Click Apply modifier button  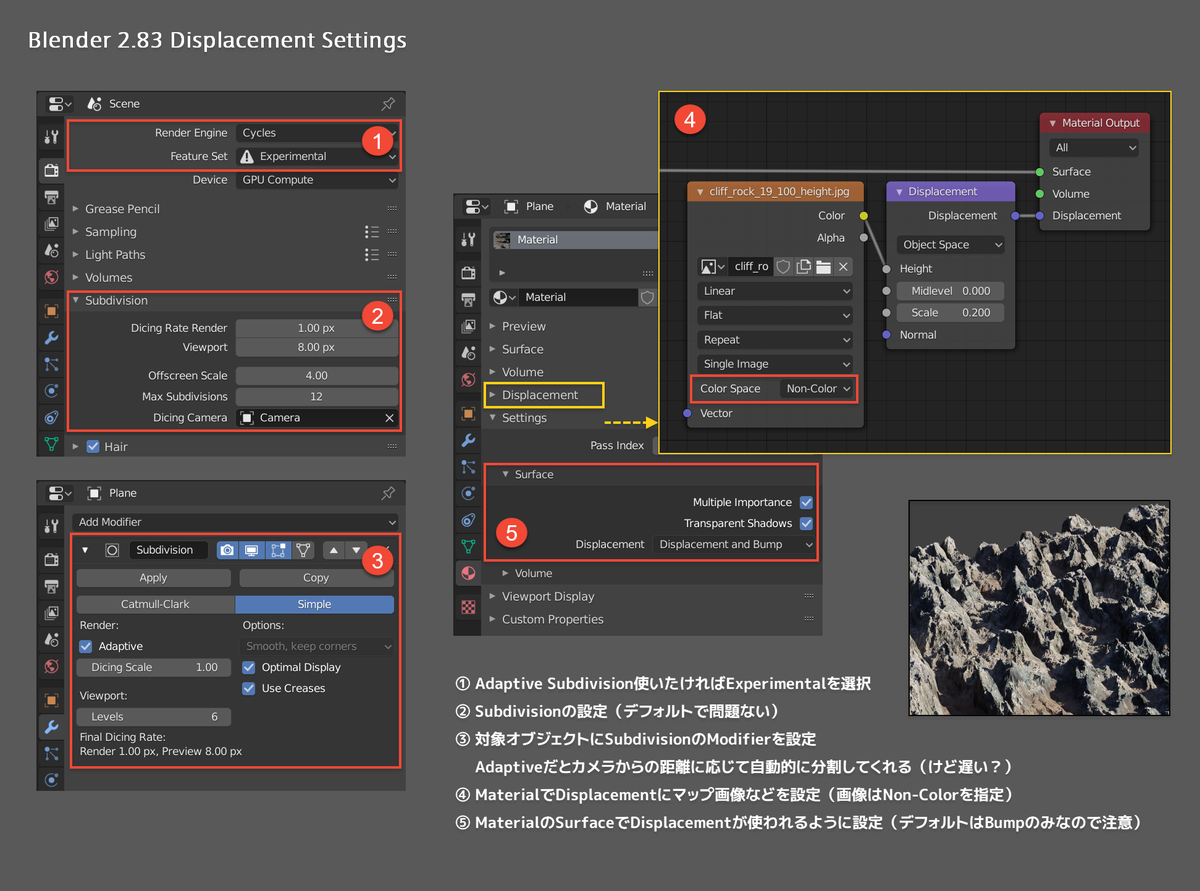tap(153, 578)
